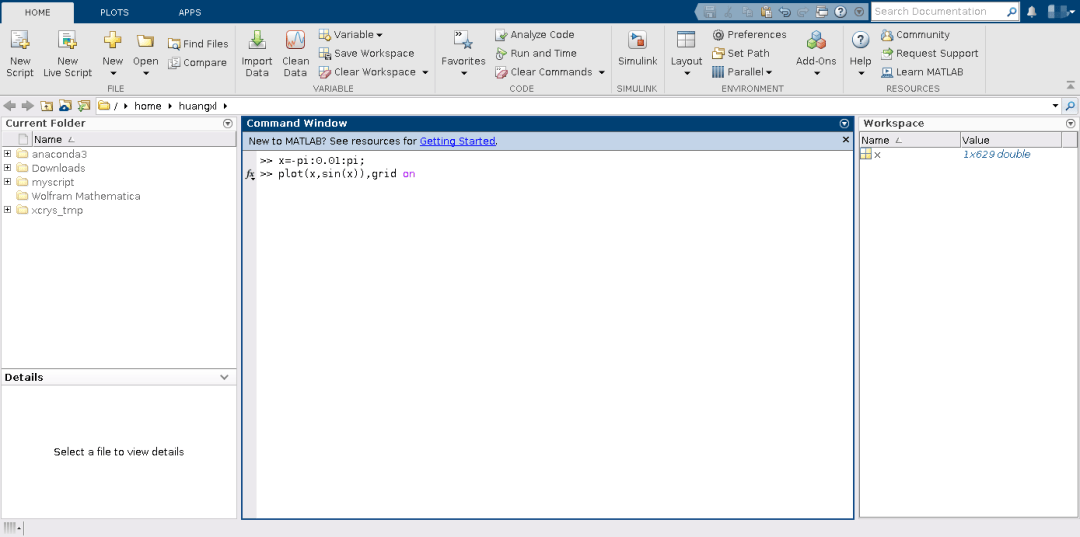Create a New Live Script
This screenshot has height=537, width=1080.
(68, 54)
